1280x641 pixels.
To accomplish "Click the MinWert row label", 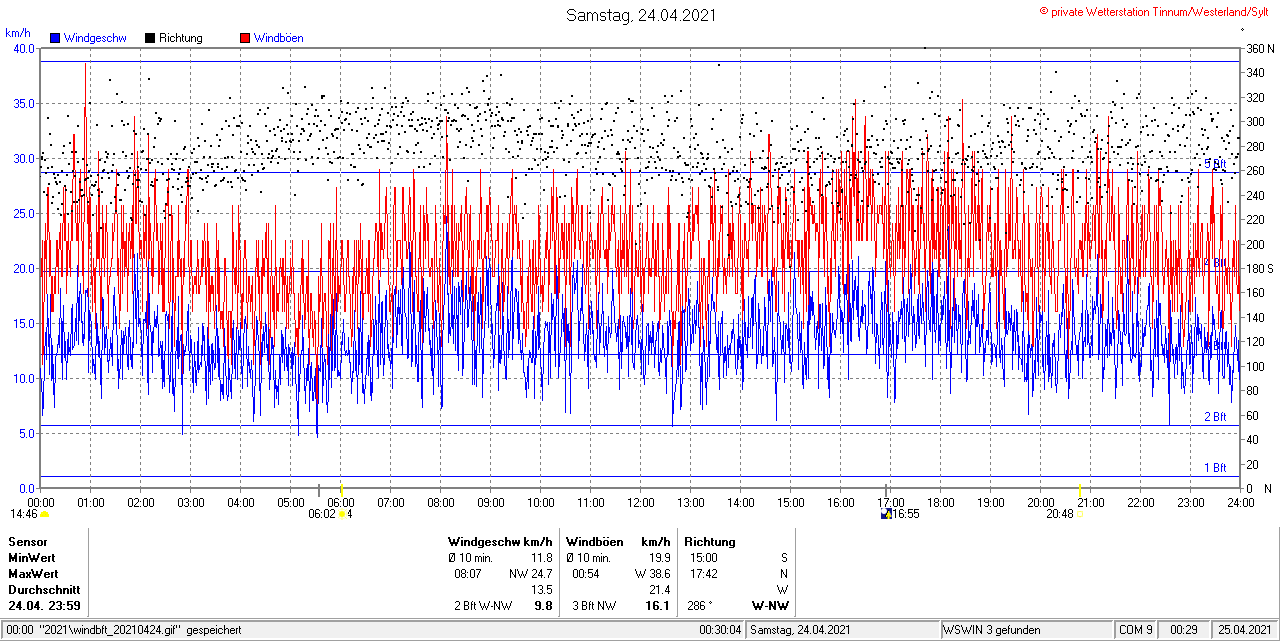I will 32,558.
